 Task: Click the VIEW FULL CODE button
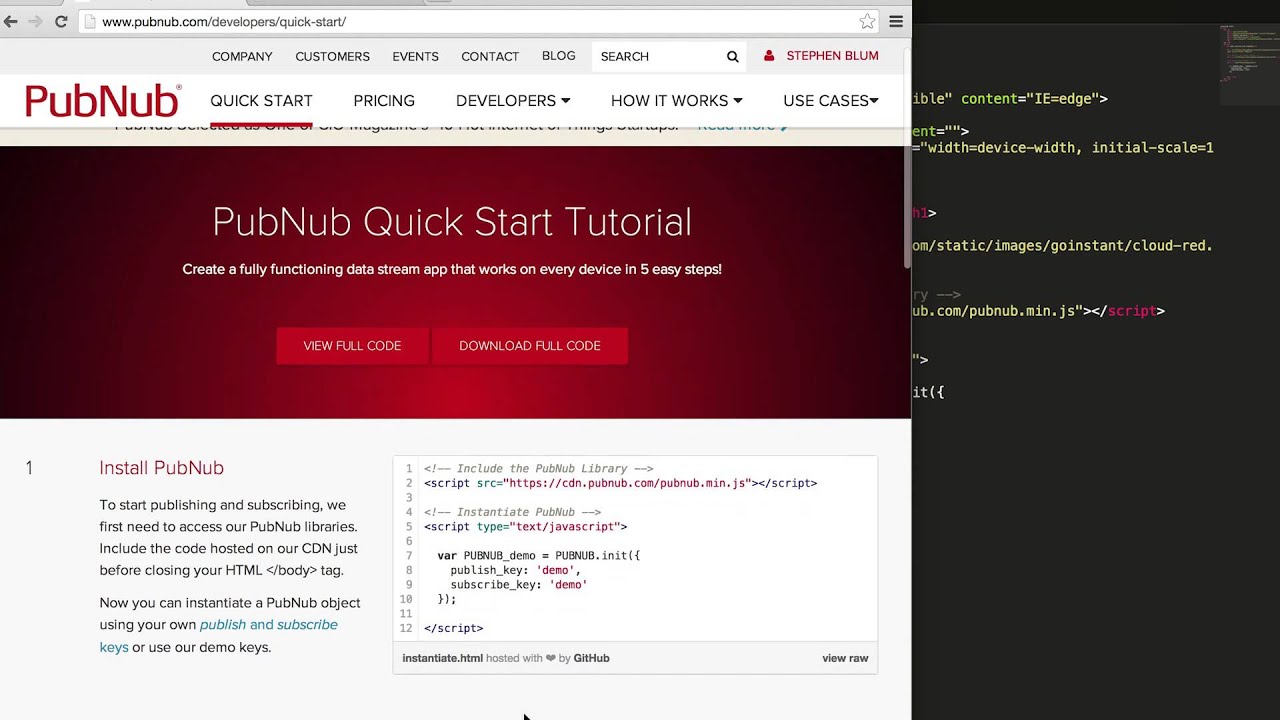click(x=352, y=346)
